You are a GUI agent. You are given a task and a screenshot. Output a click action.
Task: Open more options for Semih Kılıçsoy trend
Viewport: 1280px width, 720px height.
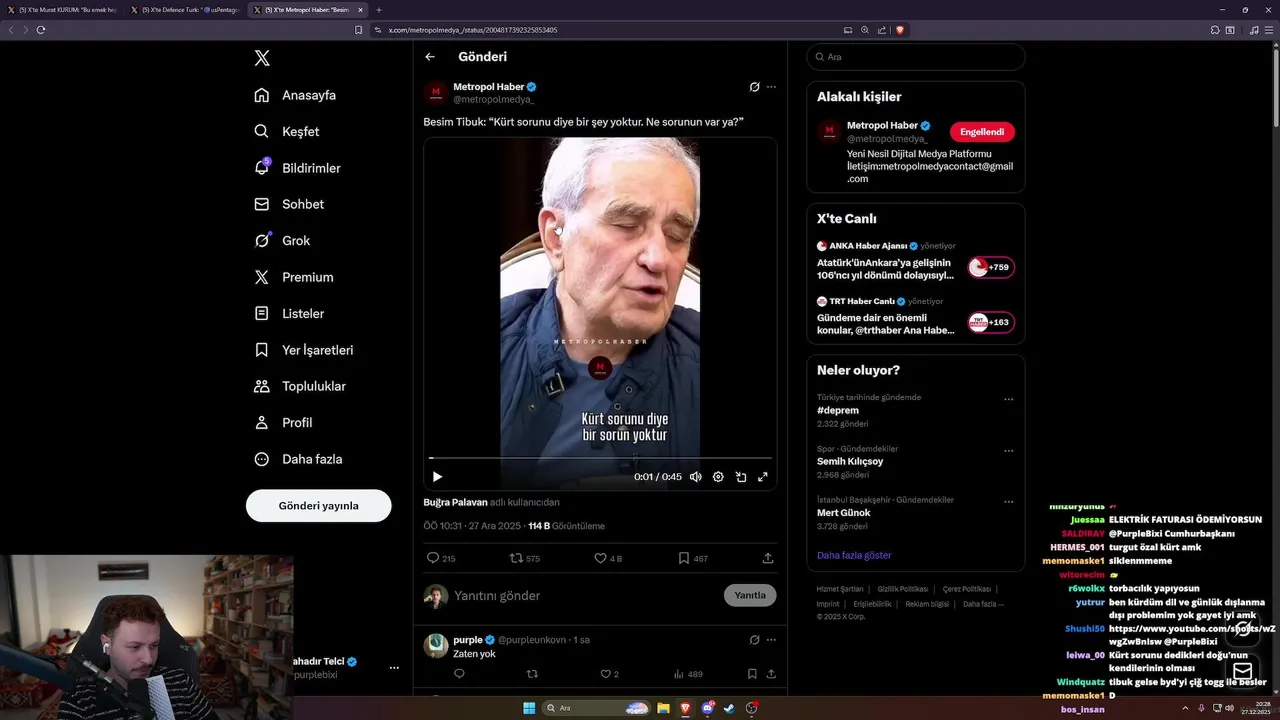[1008, 450]
